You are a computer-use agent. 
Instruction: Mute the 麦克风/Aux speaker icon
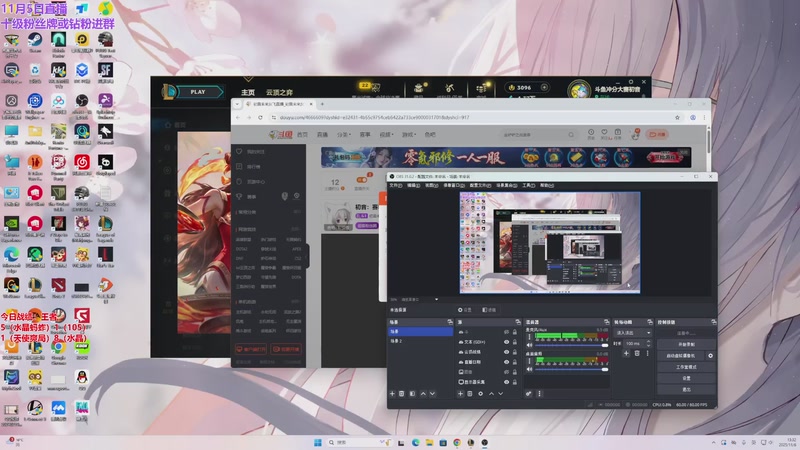[x=529, y=345]
